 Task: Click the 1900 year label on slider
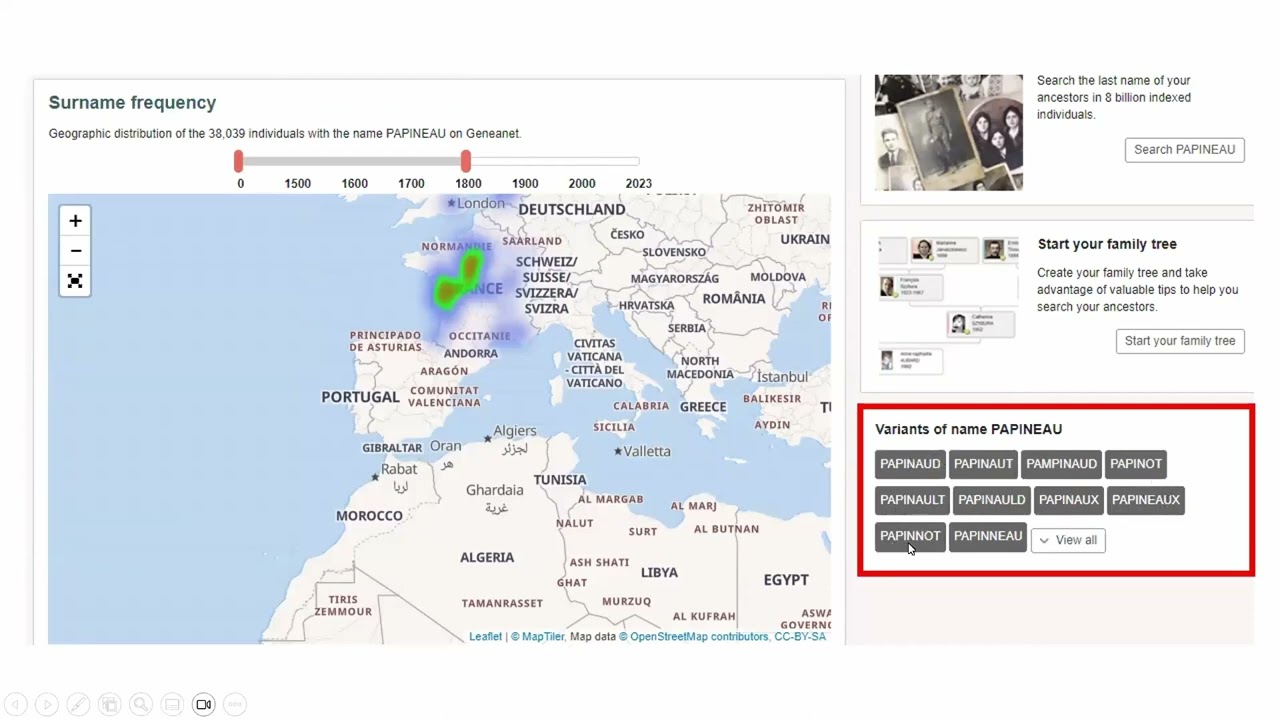(525, 184)
